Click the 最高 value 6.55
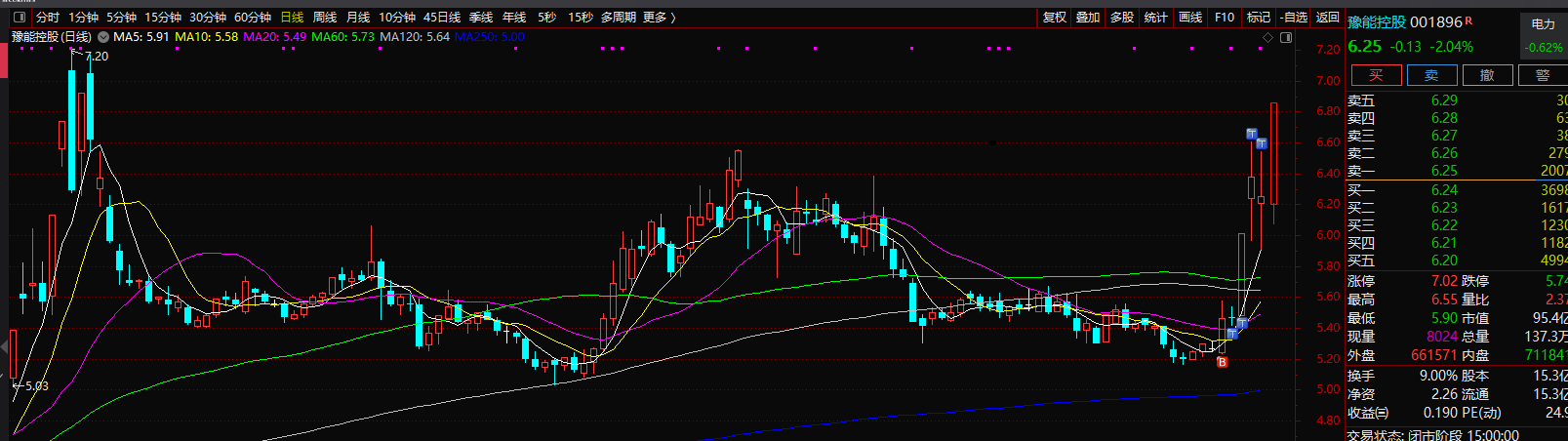The height and width of the screenshot is (441, 1568). (x=1444, y=300)
